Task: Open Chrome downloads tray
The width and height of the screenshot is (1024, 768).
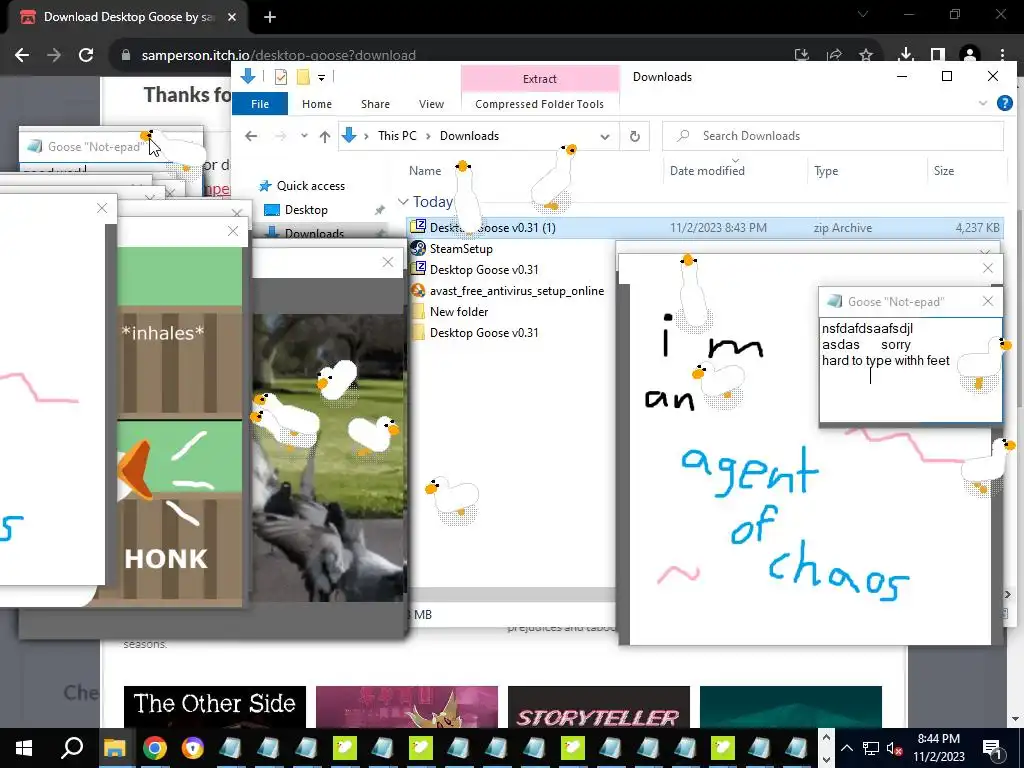Action: 905,55
